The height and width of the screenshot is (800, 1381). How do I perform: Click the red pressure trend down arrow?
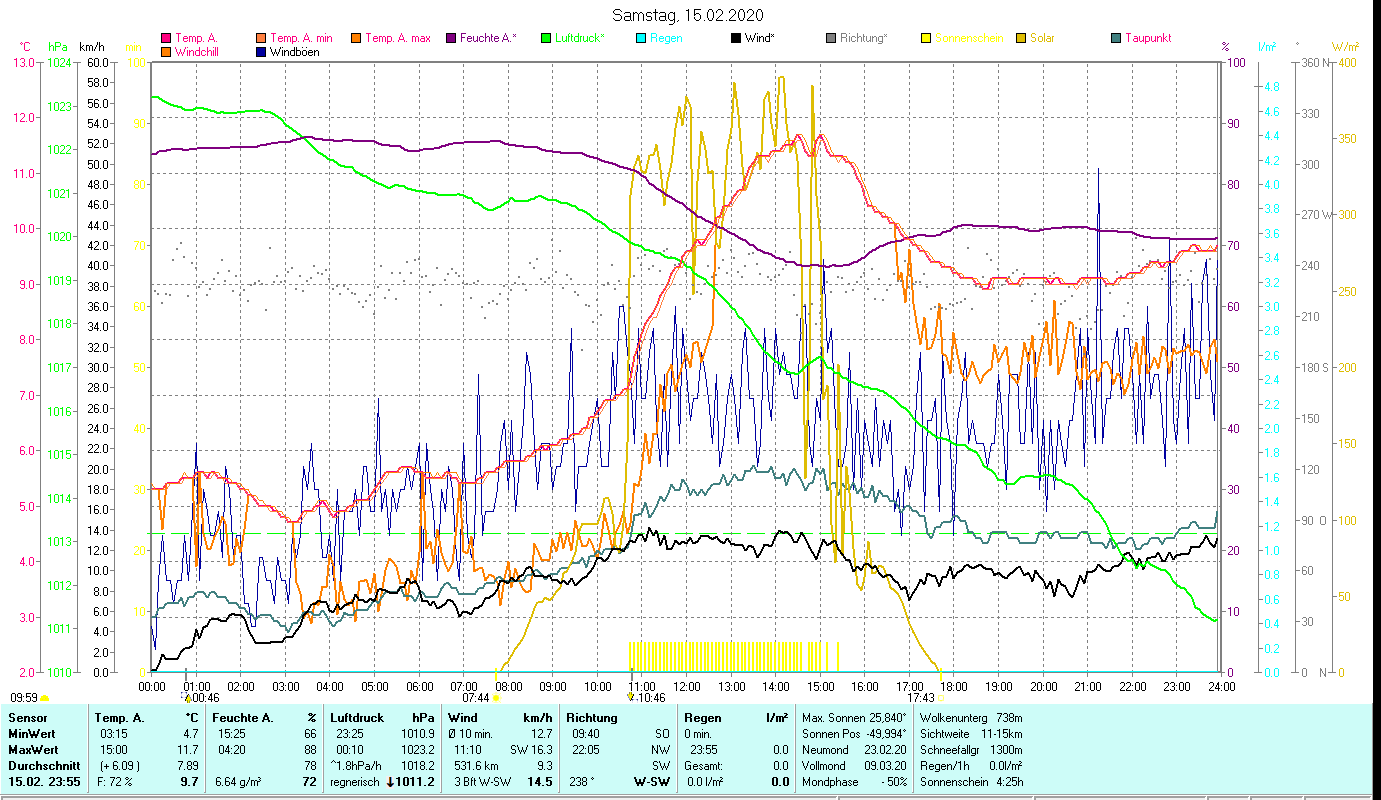[390, 781]
